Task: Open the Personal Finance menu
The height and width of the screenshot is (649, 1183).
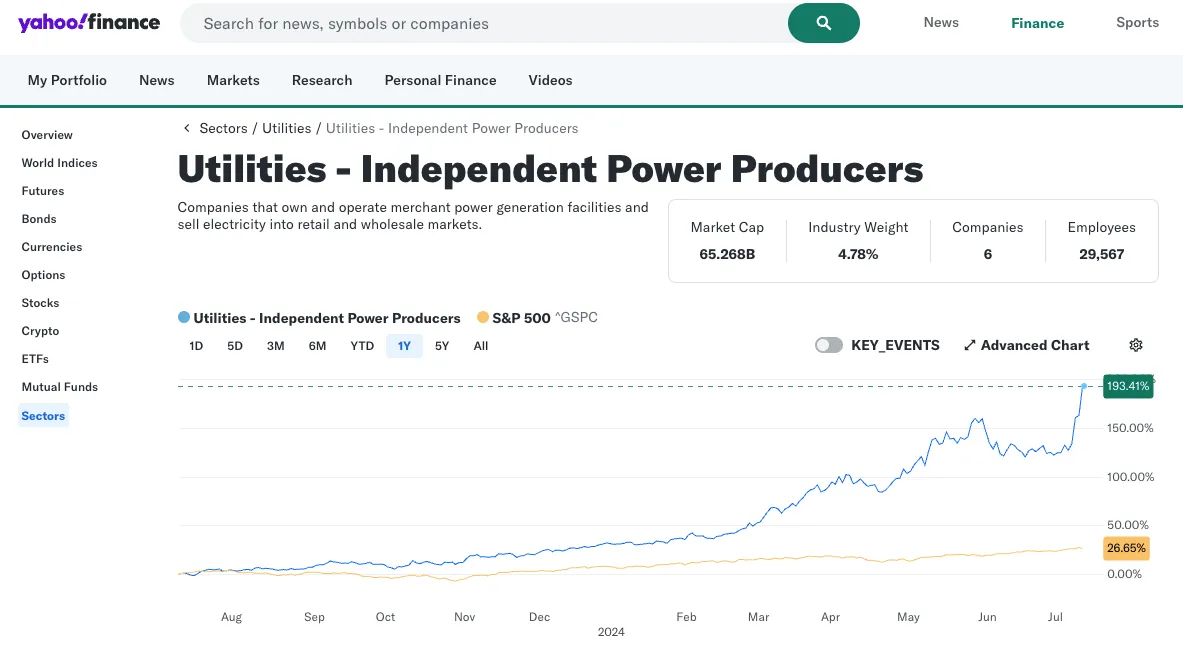Action: click(441, 80)
